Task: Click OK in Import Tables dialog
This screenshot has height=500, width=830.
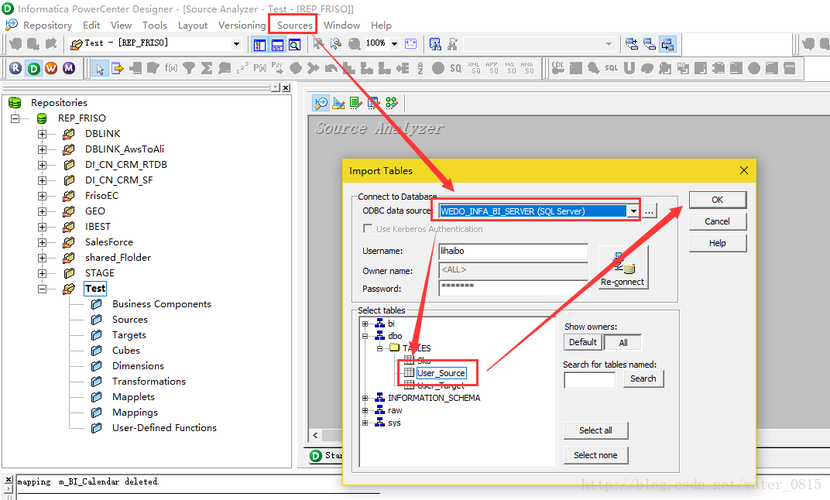Action: 717,199
